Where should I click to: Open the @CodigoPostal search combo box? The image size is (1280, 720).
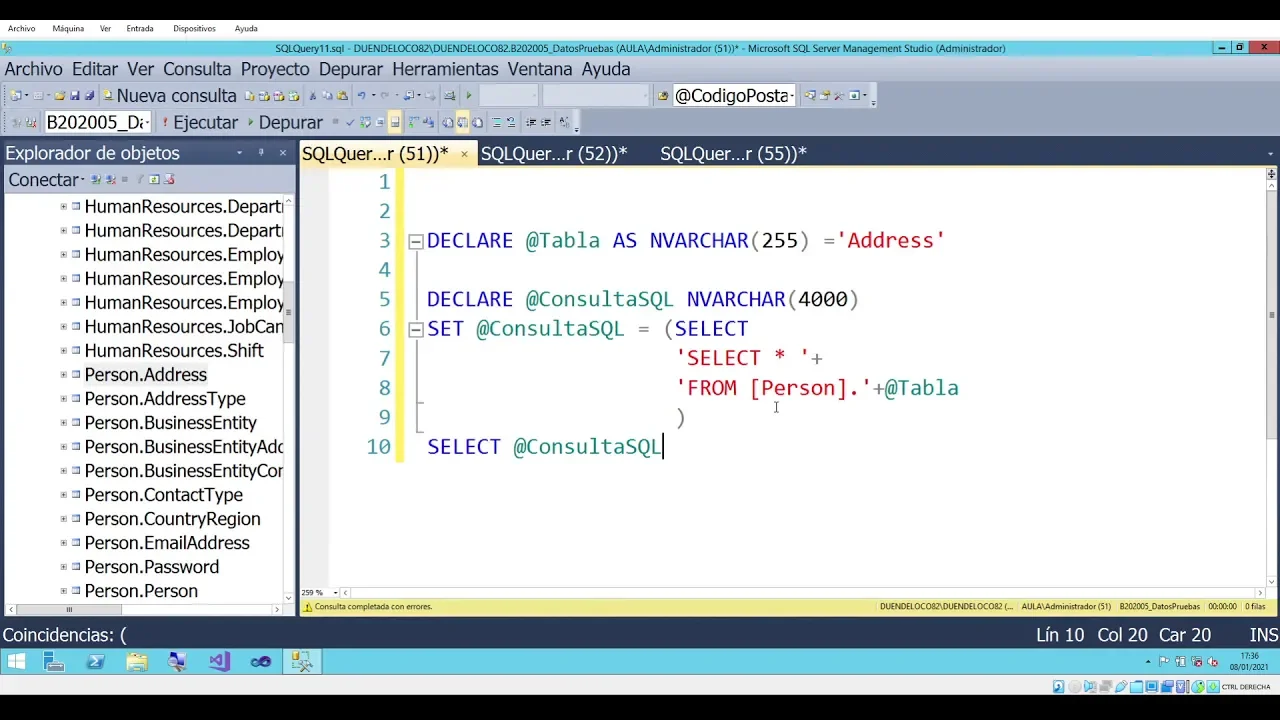coord(733,96)
